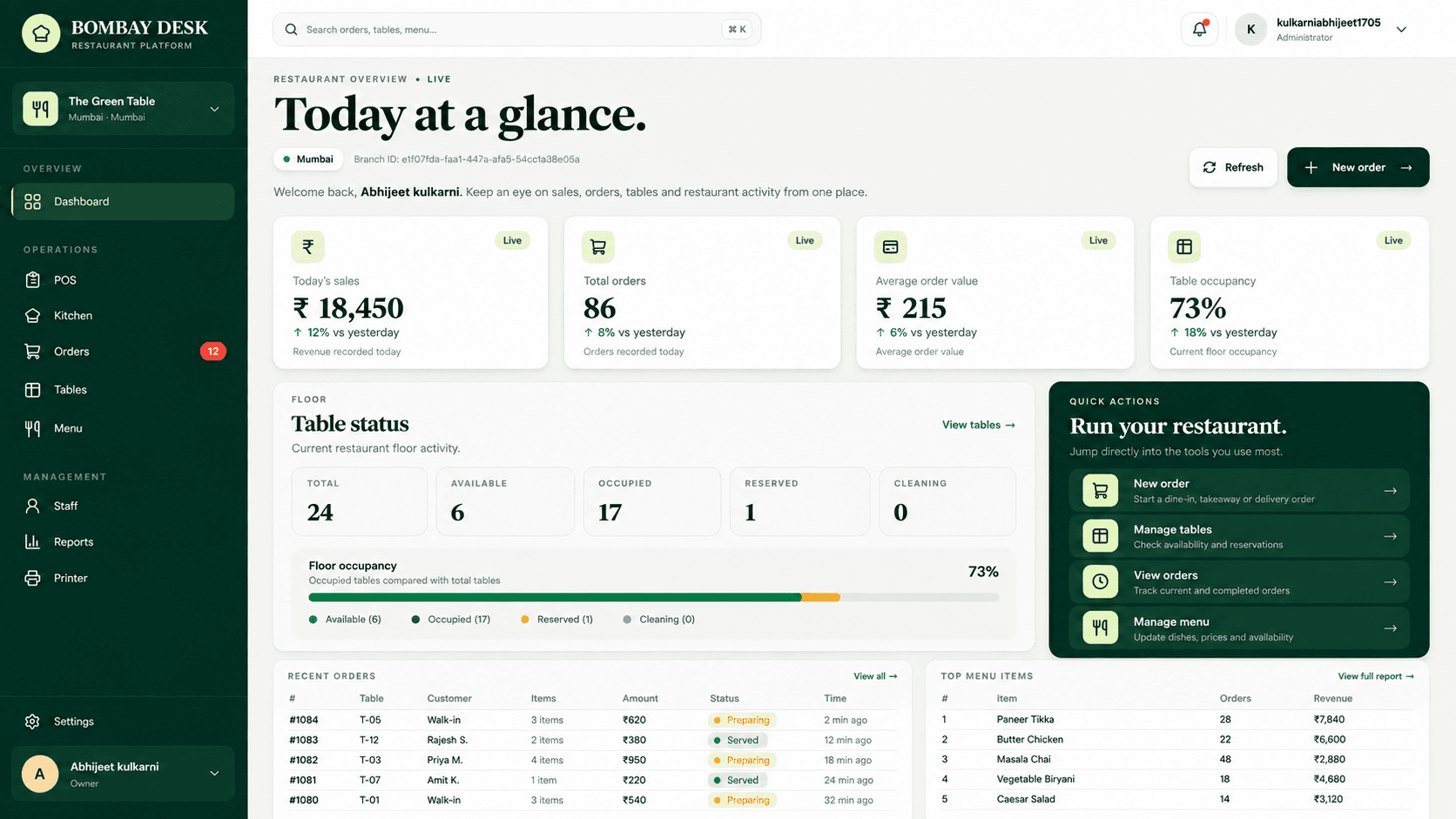Click the rupee icon on Today's sales card
Viewport: 1456px width, 819px height.
[307, 247]
